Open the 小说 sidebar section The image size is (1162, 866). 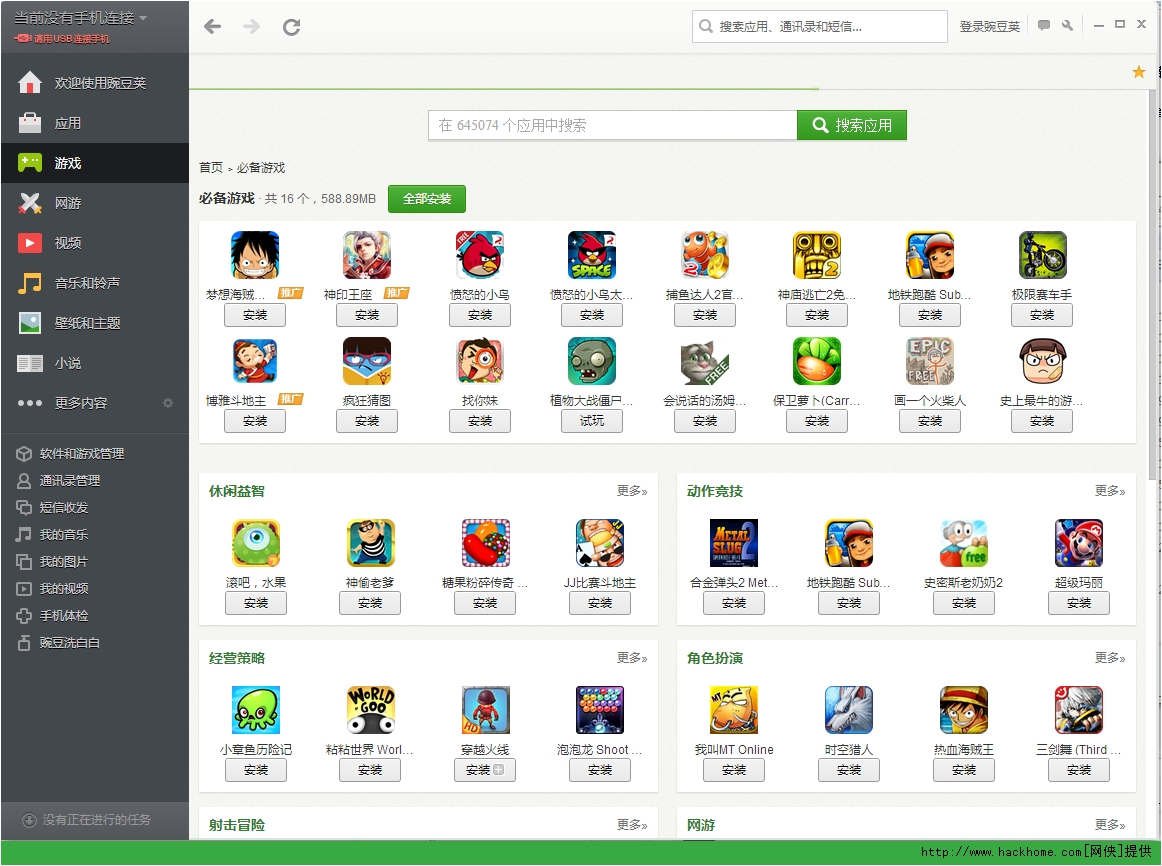pyautogui.click(x=95, y=363)
